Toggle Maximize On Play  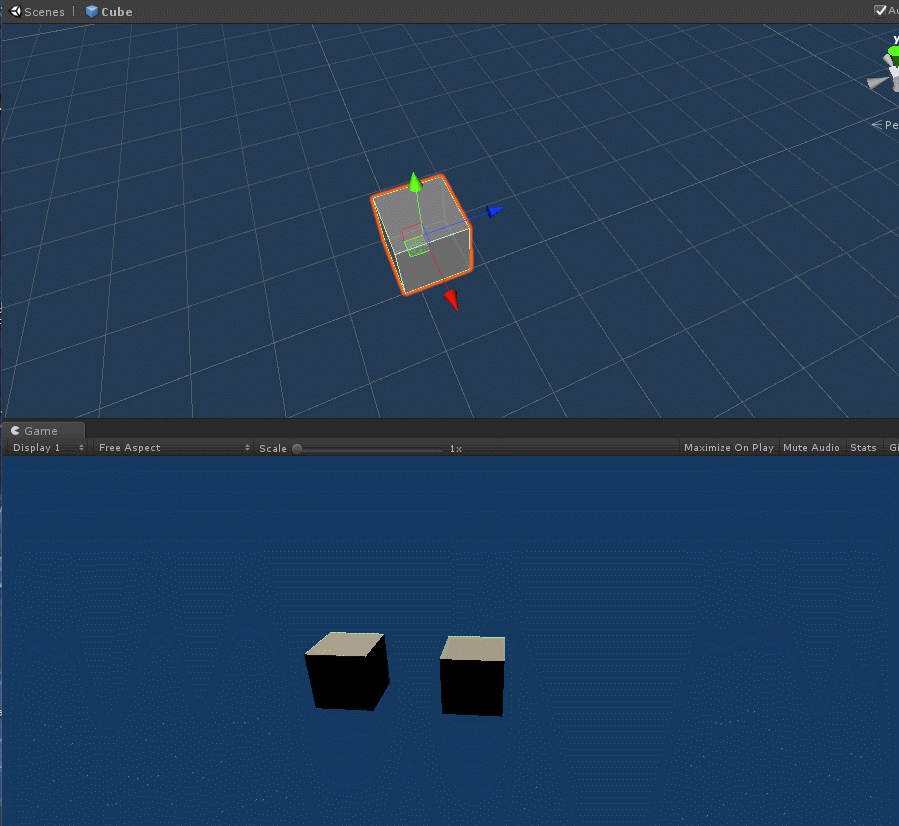click(728, 447)
